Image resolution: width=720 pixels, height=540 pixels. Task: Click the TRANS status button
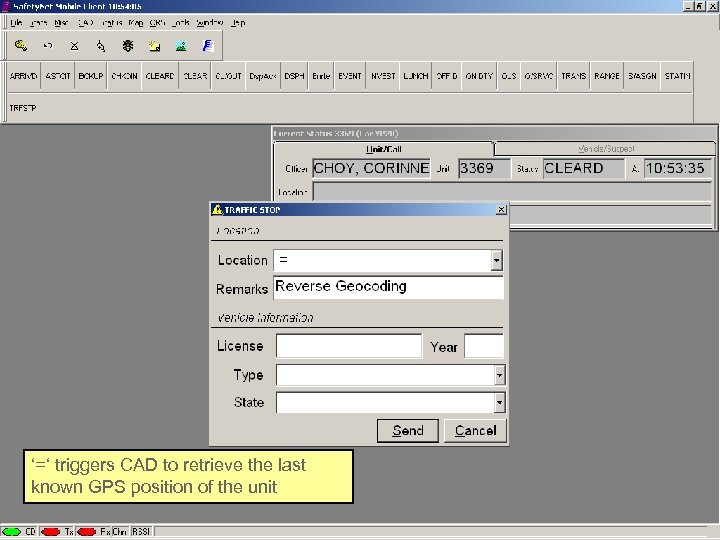point(574,76)
